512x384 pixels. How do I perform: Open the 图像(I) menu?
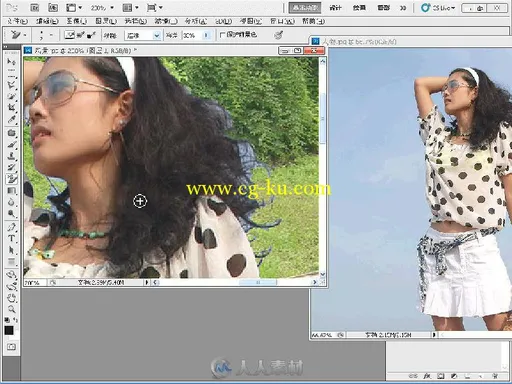76,21
